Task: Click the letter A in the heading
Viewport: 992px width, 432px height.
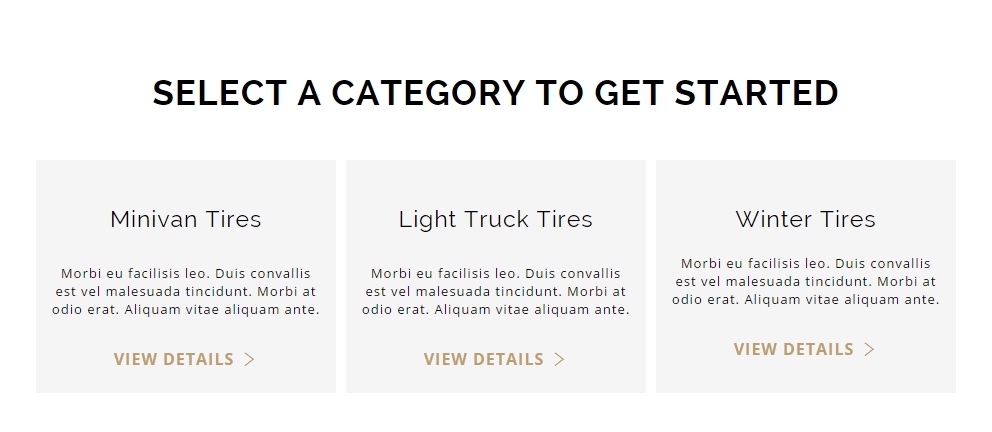Action: click(x=309, y=93)
